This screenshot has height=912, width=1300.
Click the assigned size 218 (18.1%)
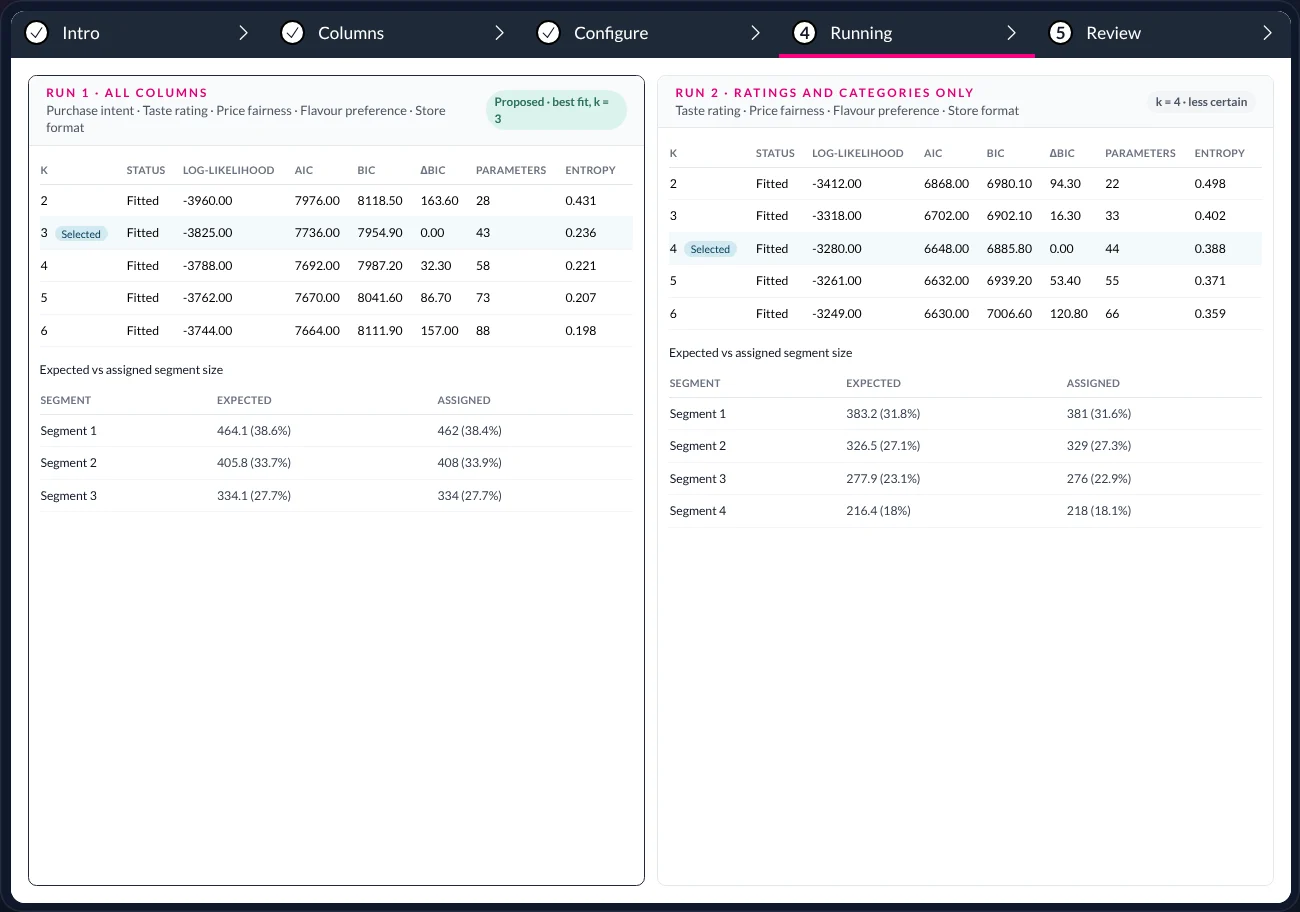(x=1099, y=511)
